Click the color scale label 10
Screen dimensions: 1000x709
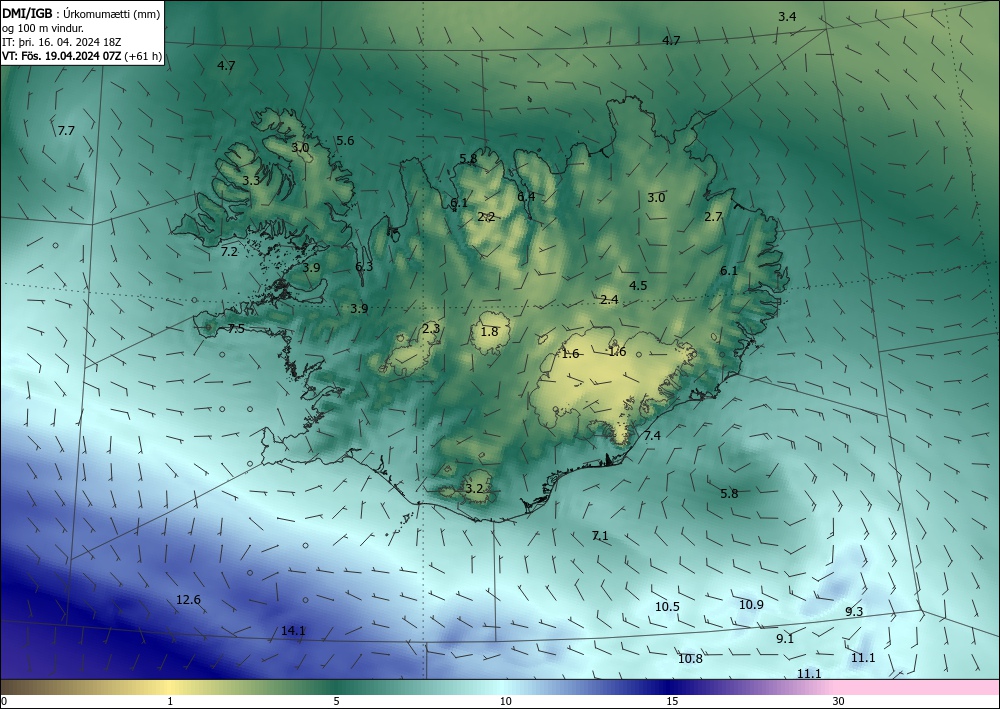point(505,702)
